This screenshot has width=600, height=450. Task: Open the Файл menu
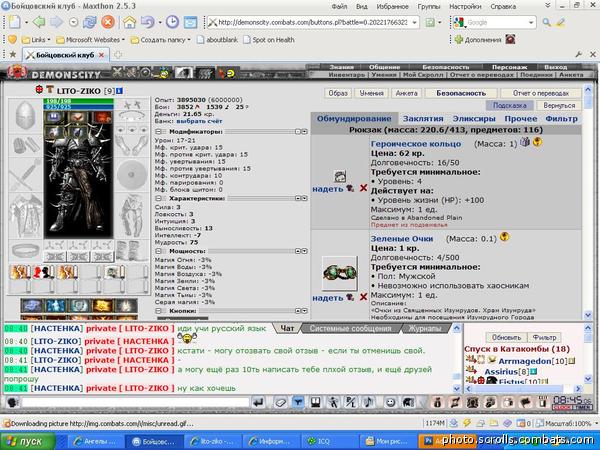pyautogui.click(x=339, y=7)
